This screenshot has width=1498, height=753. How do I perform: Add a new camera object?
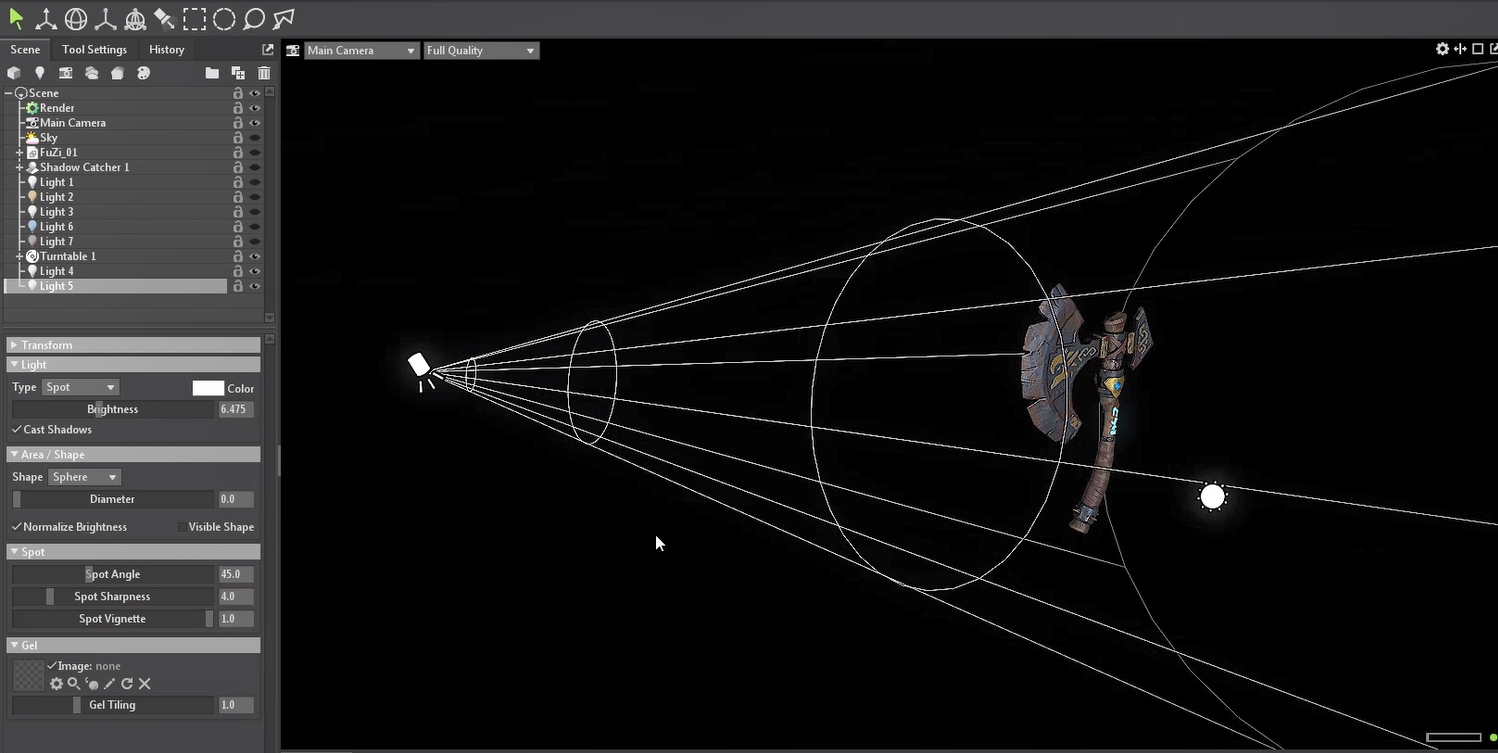pyautogui.click(x=66, y=73)
